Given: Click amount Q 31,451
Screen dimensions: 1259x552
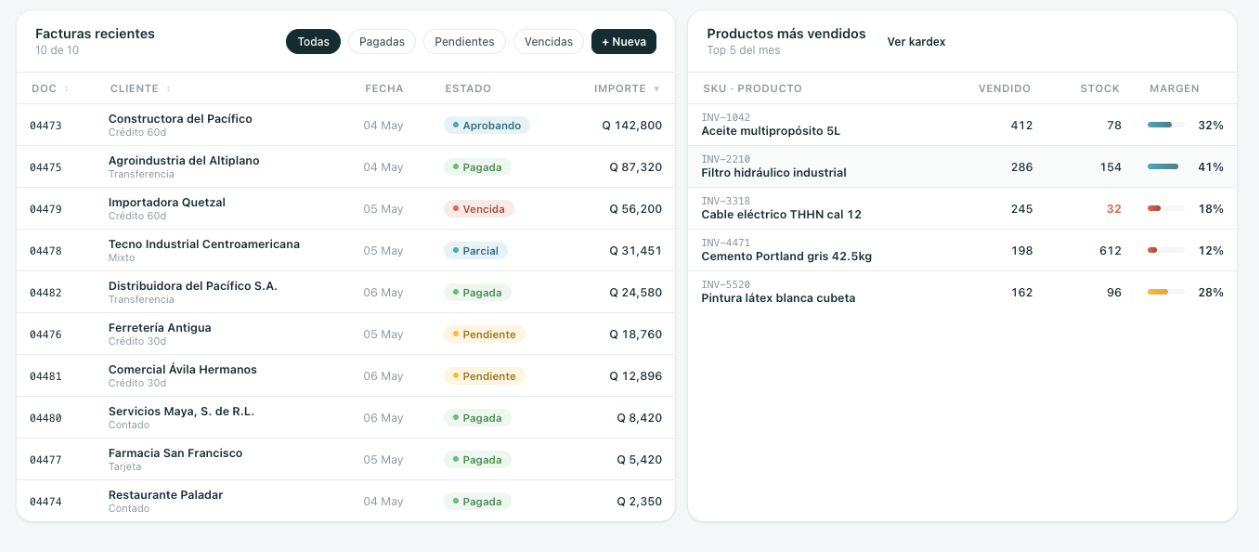Looking at the screenshot, I should point(635,251).
